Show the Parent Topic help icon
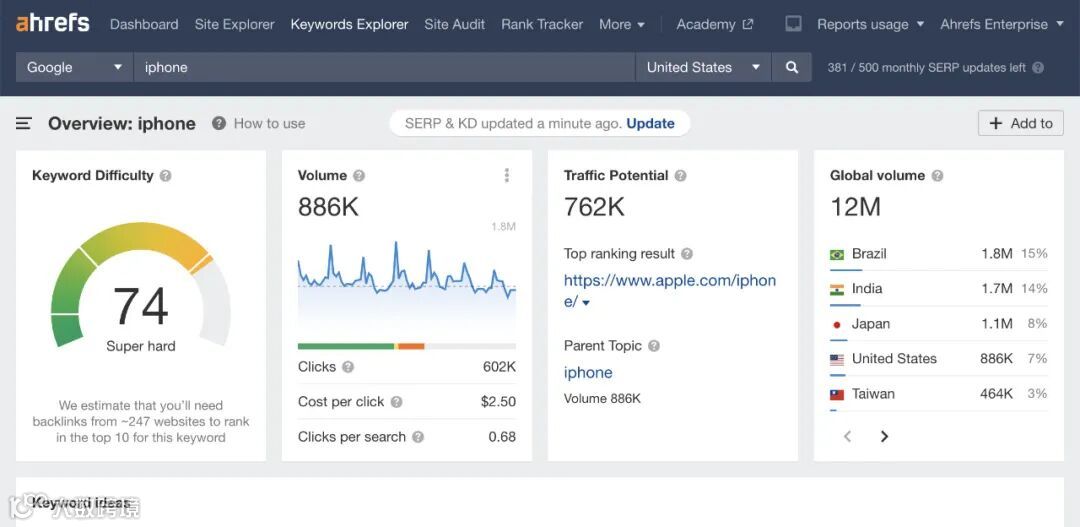Screen dimensions: 1080x527 coord(654,346)
